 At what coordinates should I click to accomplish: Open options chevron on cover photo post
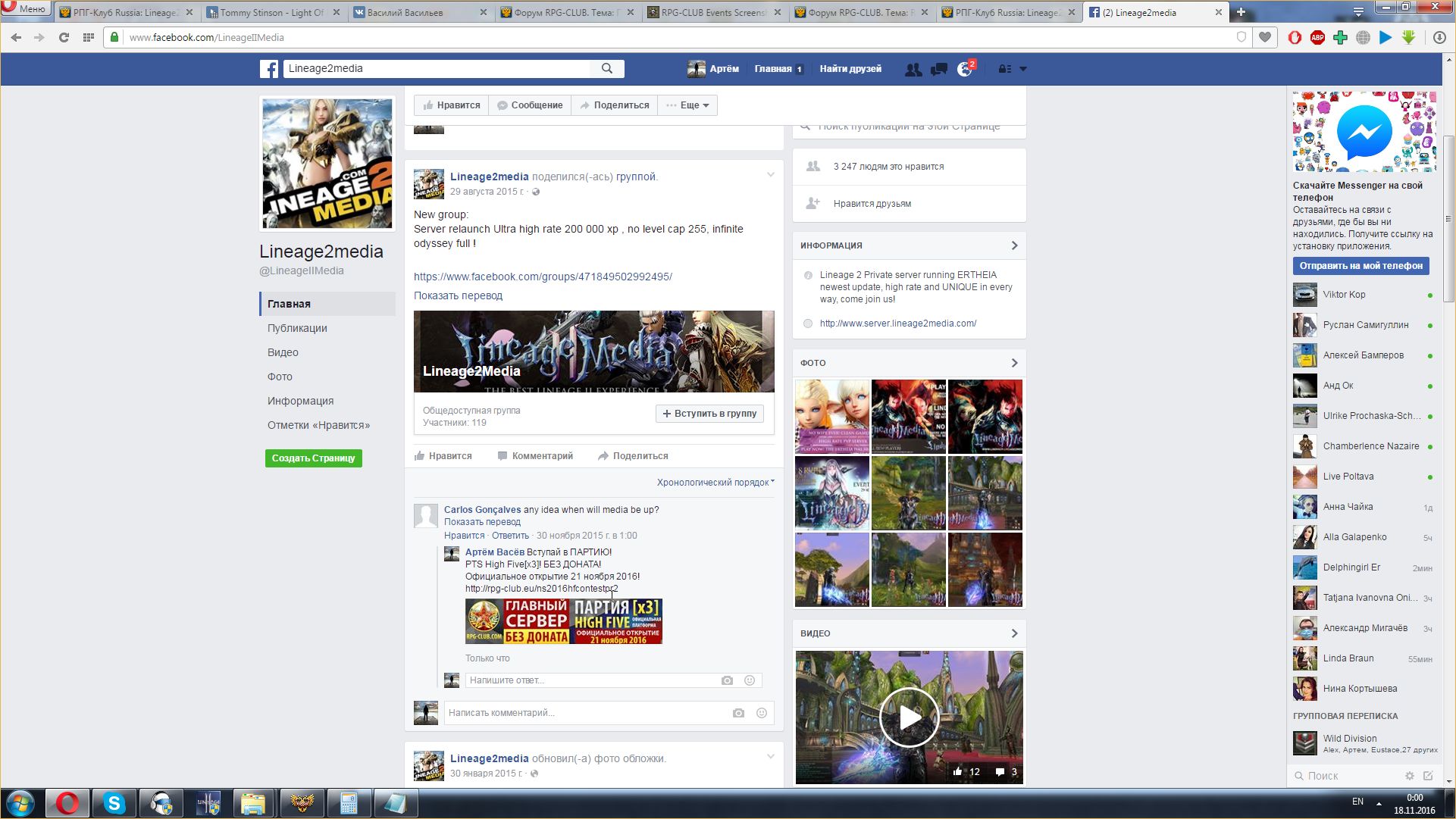coord(770,756)
